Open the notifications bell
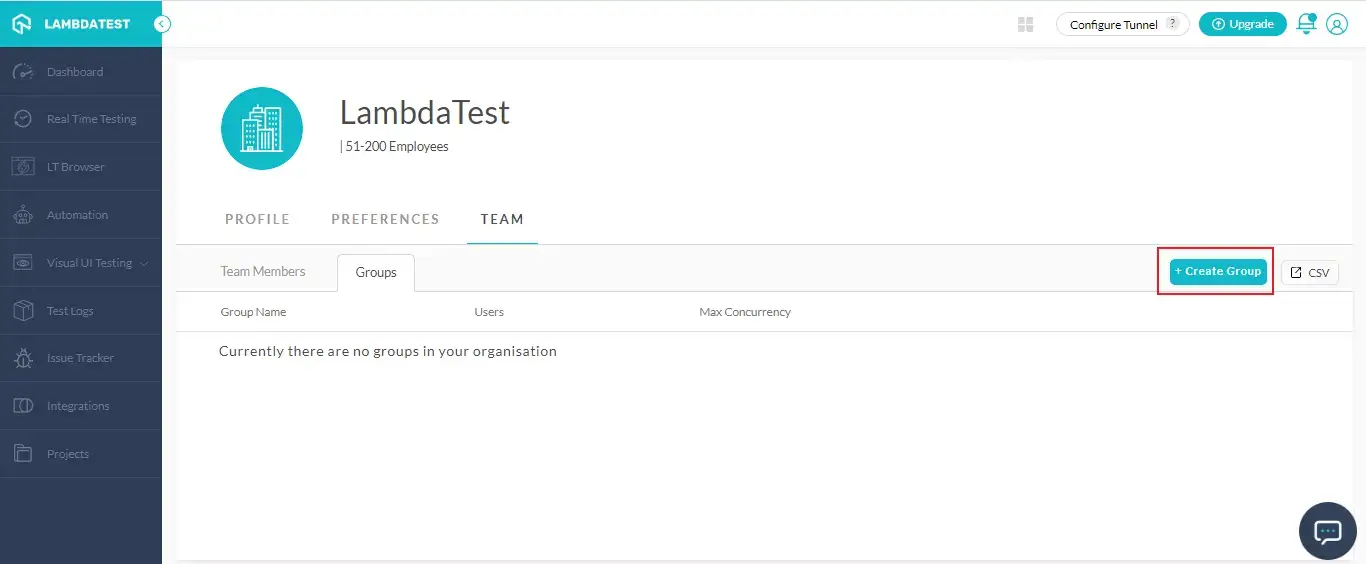Viewport: 1366px width, 564px height. click(x=1305, y=25)
